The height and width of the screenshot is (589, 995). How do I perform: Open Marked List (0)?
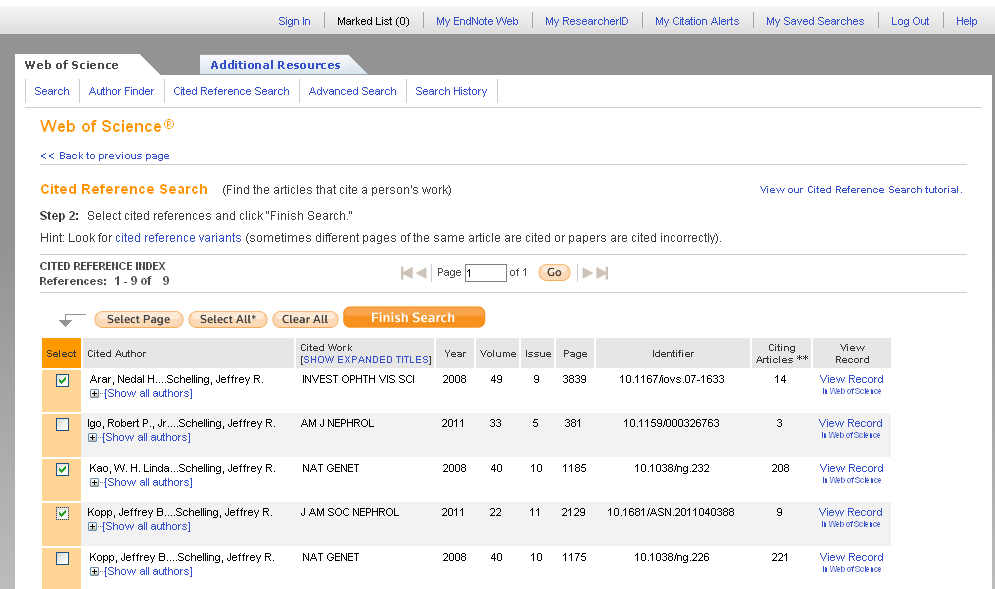click(373, 21)
